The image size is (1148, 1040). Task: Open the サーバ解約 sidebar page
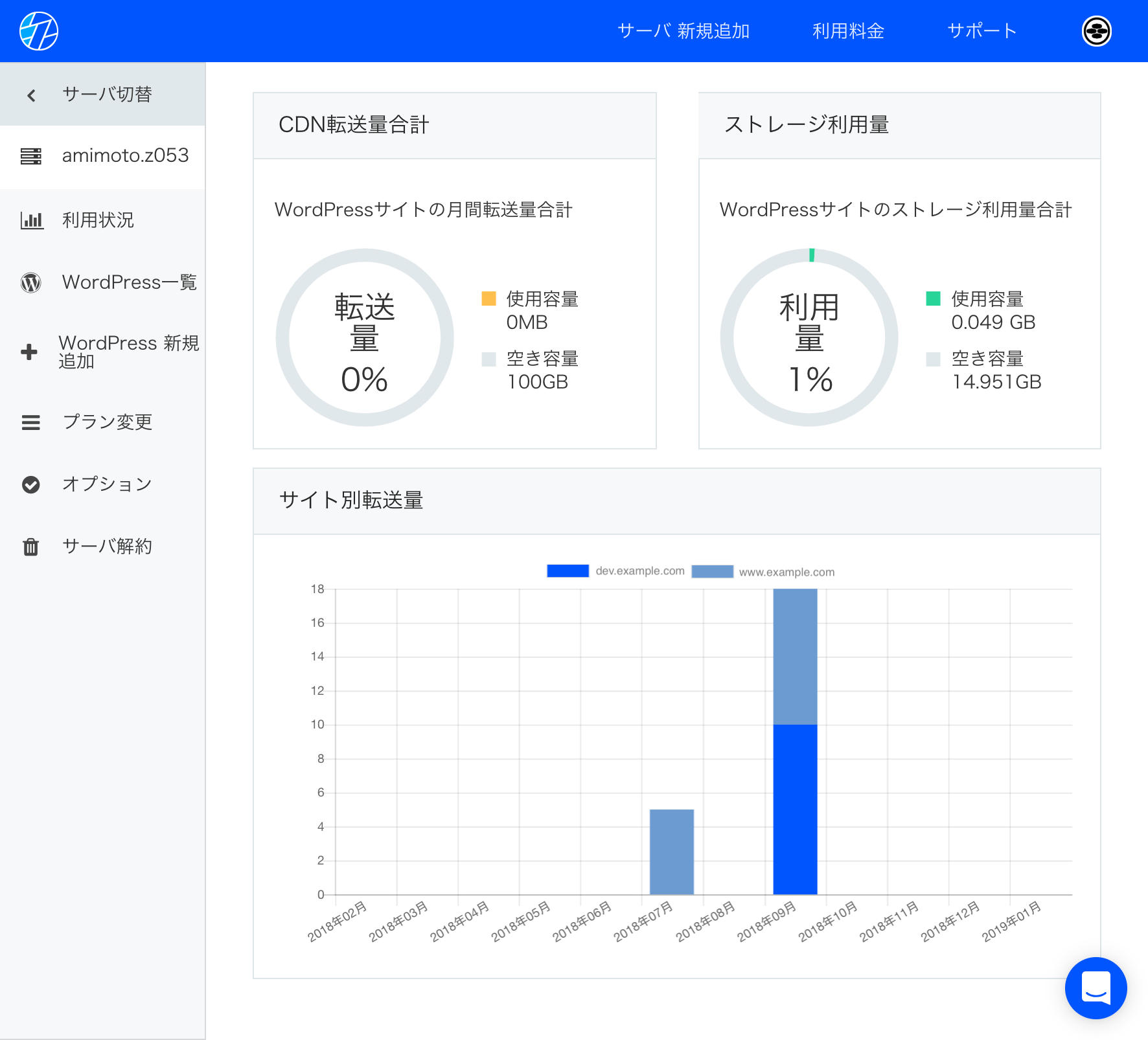(102, 547)
